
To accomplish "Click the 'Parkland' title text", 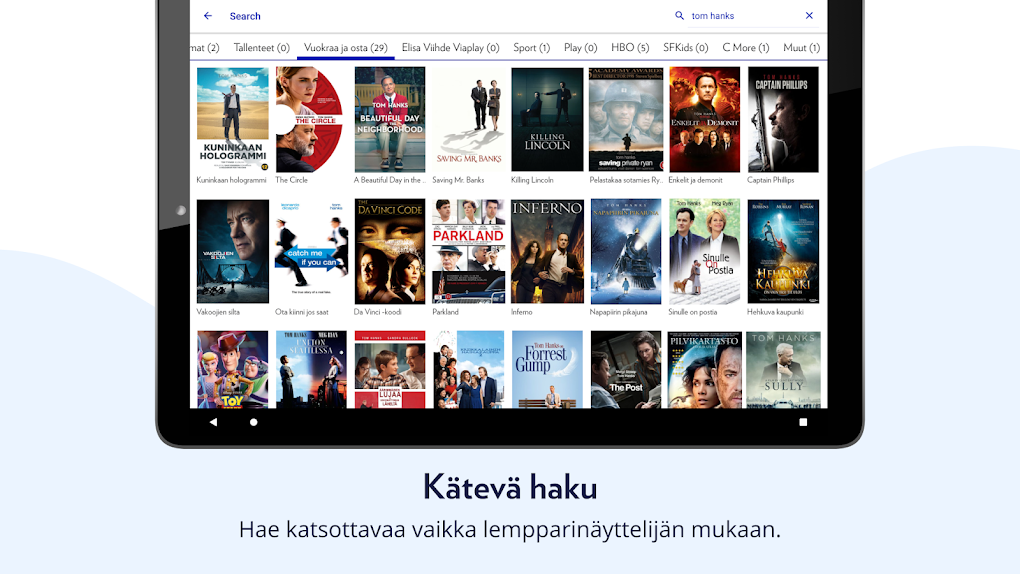I will click(x=446, y=312).
